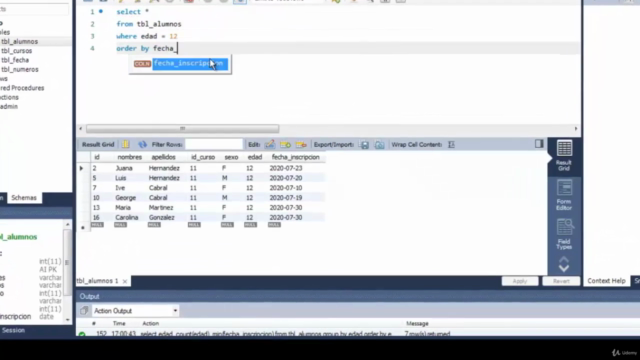Click the info panel scrollbar up arrow

(x=68, y=224)
